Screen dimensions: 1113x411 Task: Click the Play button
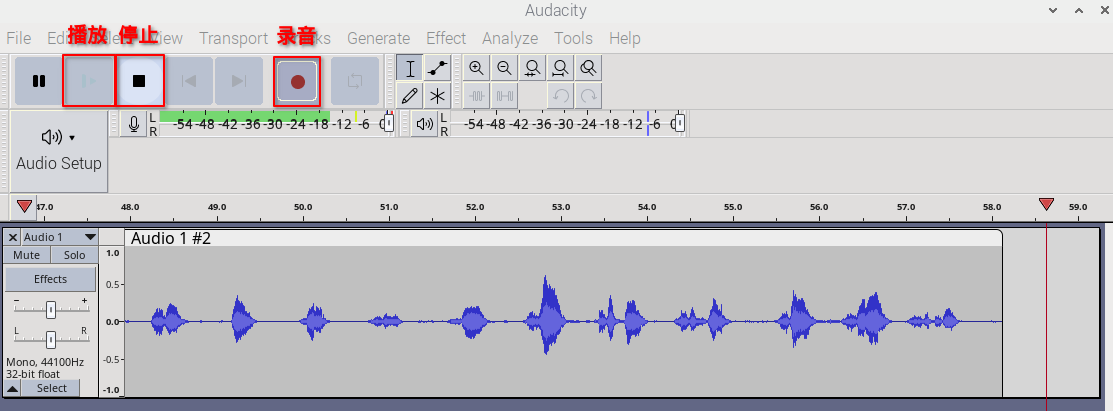click(x=89, y=81)
